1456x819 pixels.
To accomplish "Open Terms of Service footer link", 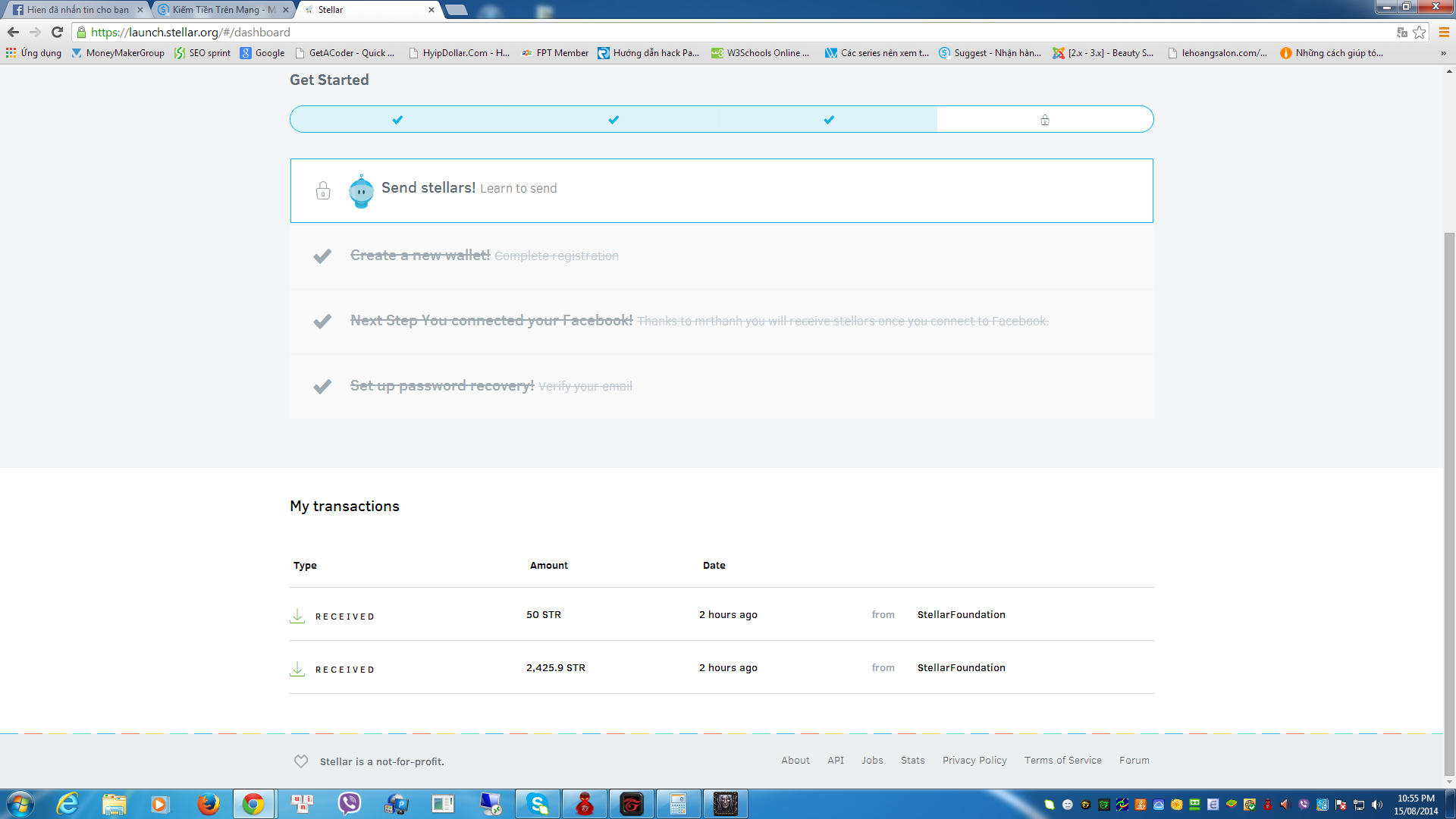I will [x=1062, y=761].
